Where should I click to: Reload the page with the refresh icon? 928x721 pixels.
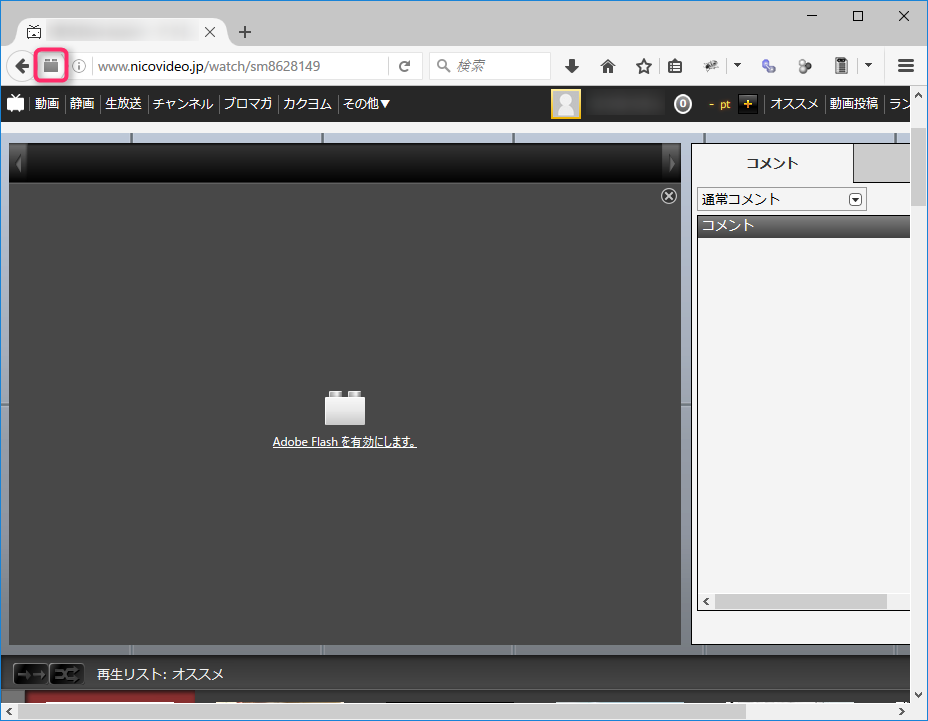pyautogui.click(x=404, y=66)
